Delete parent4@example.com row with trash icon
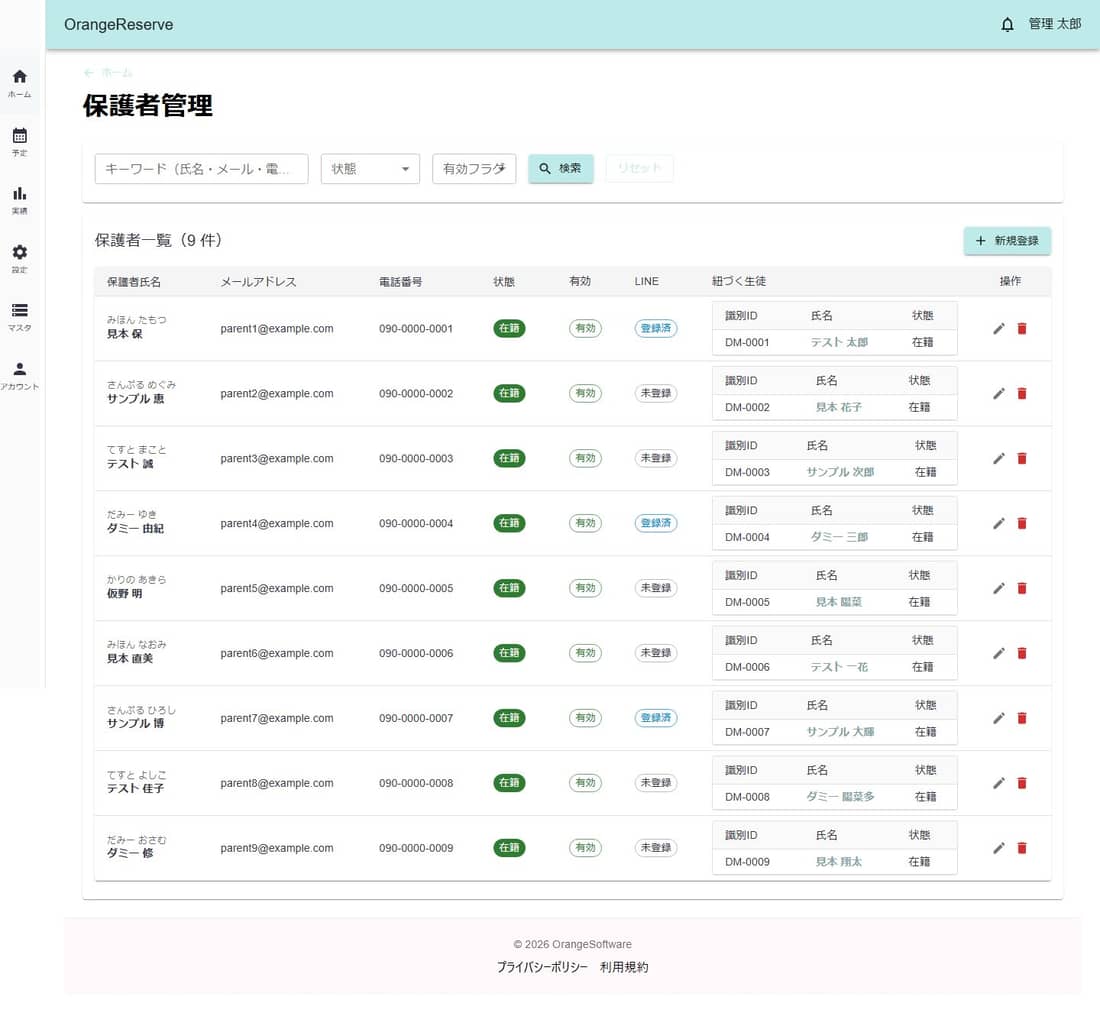The width and height of the screenshot is (1100, 1013). (x=1022, y=523)
